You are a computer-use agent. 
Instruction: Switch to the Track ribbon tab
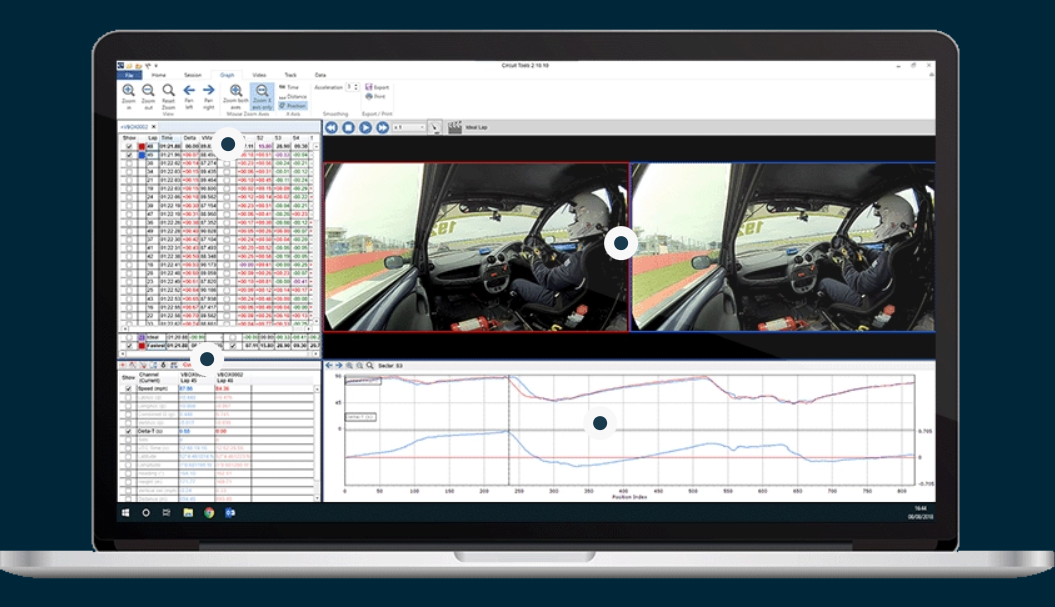tap(291, 75)
